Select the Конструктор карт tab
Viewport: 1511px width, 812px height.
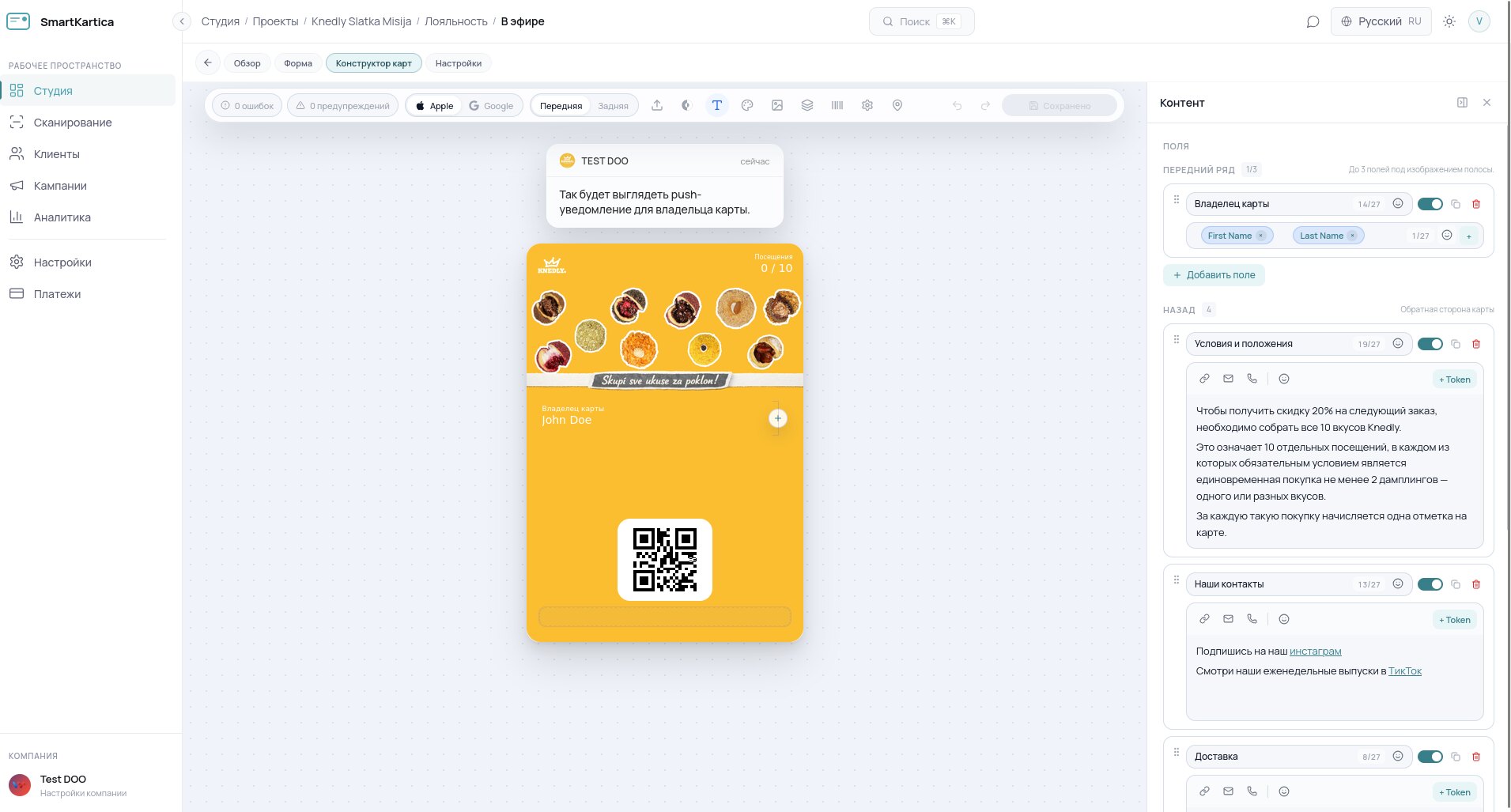click(x=374, y=63)
